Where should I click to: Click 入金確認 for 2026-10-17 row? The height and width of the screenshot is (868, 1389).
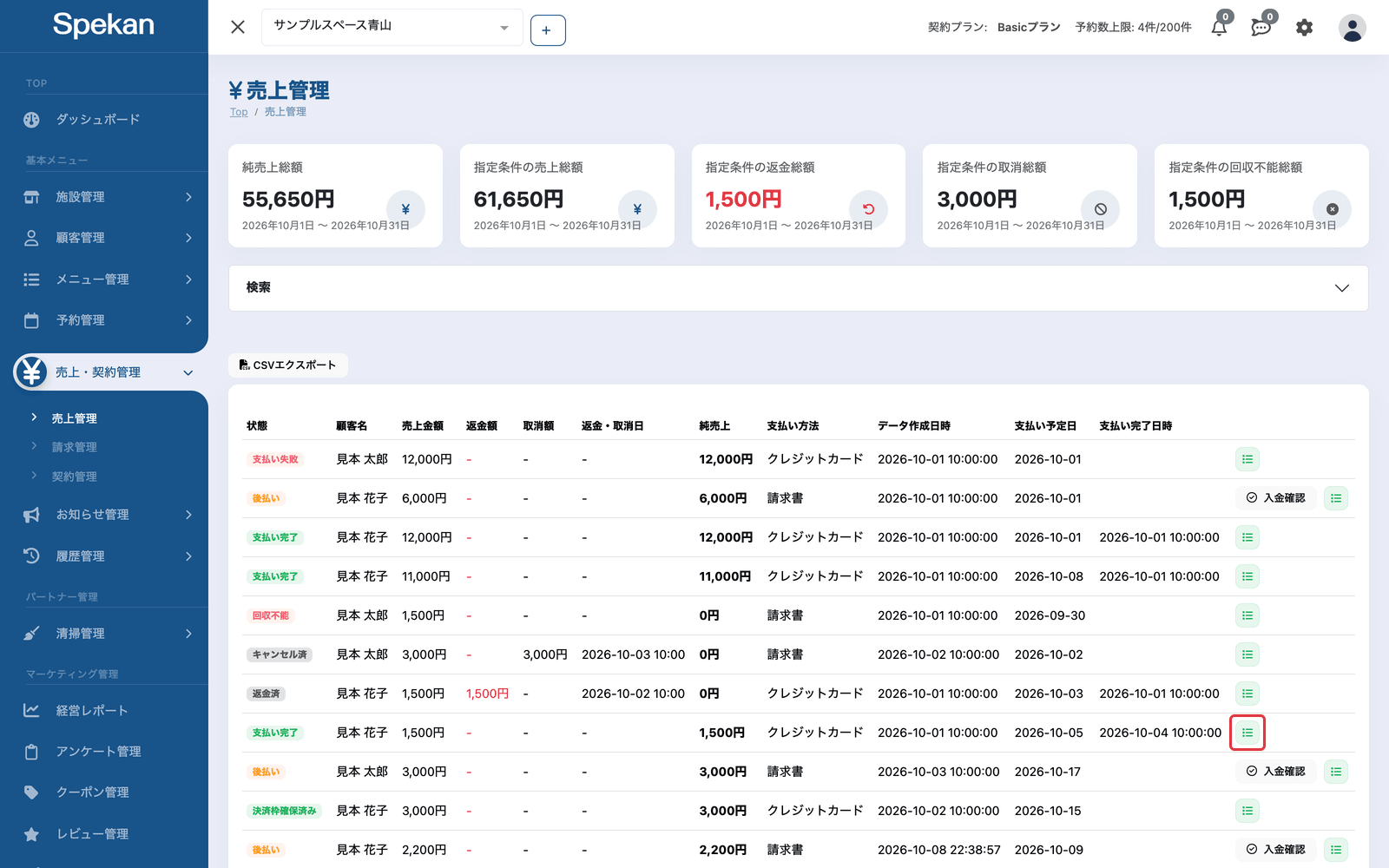1276,772
